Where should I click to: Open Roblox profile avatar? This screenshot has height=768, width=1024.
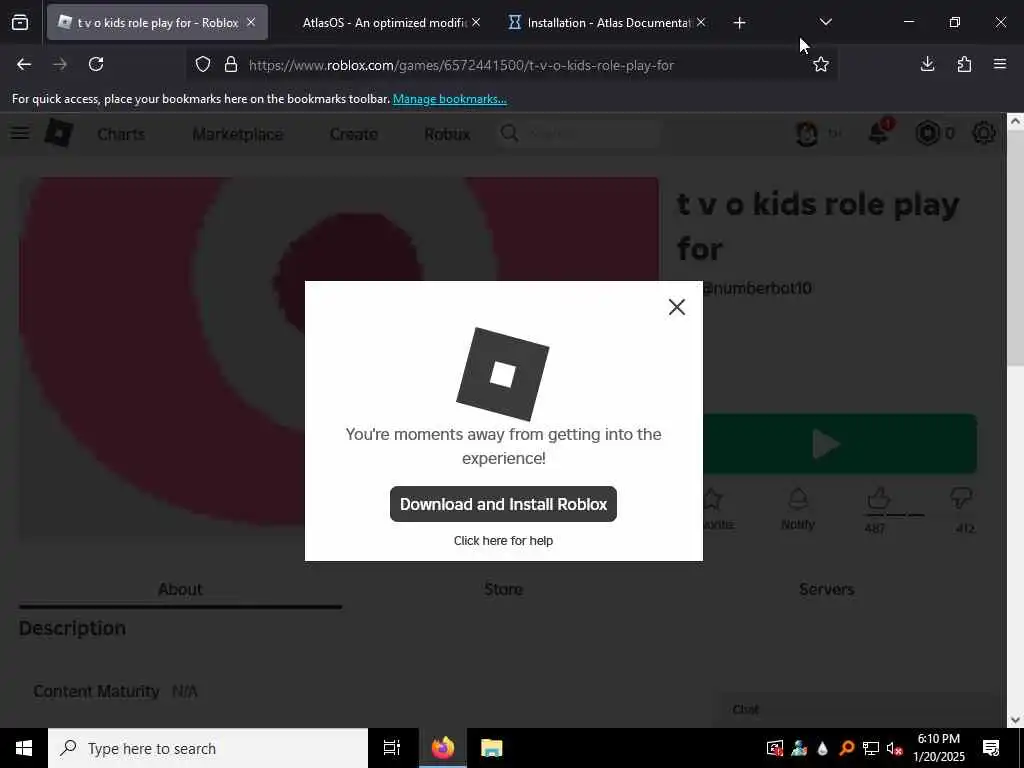point(807,134)
